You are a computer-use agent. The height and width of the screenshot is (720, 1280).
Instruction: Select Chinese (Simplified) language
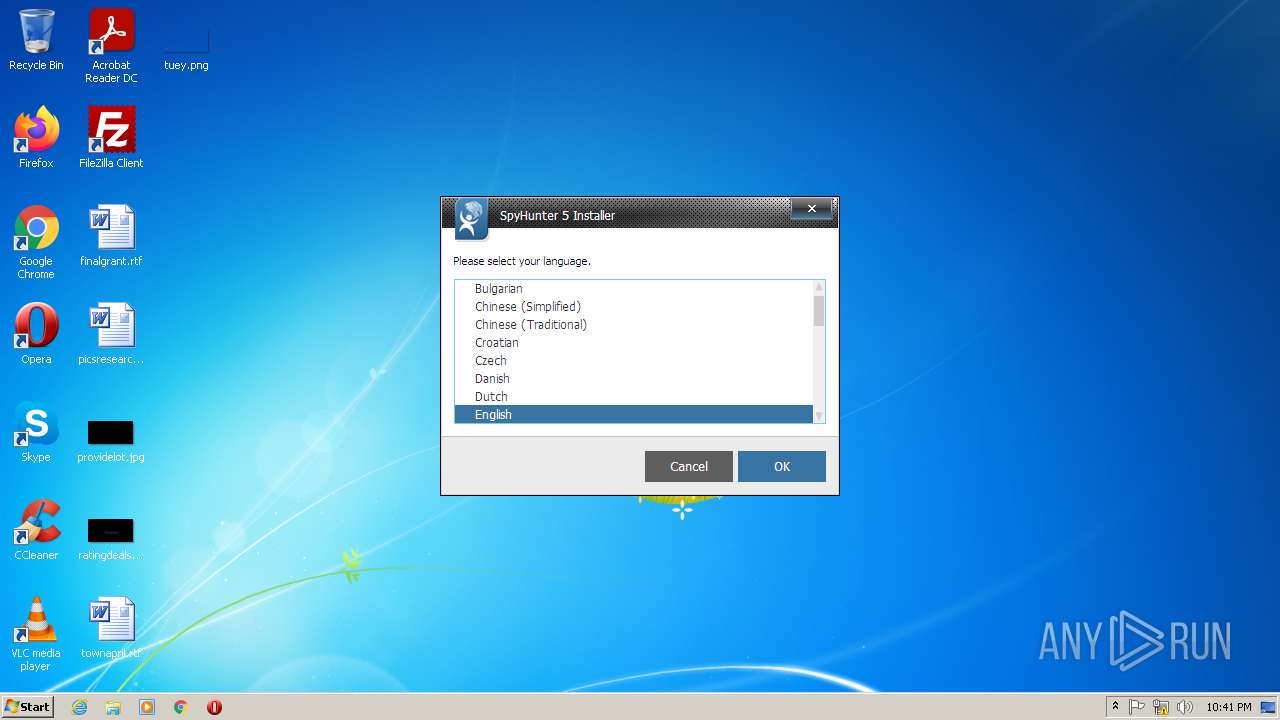coord(634,307)
